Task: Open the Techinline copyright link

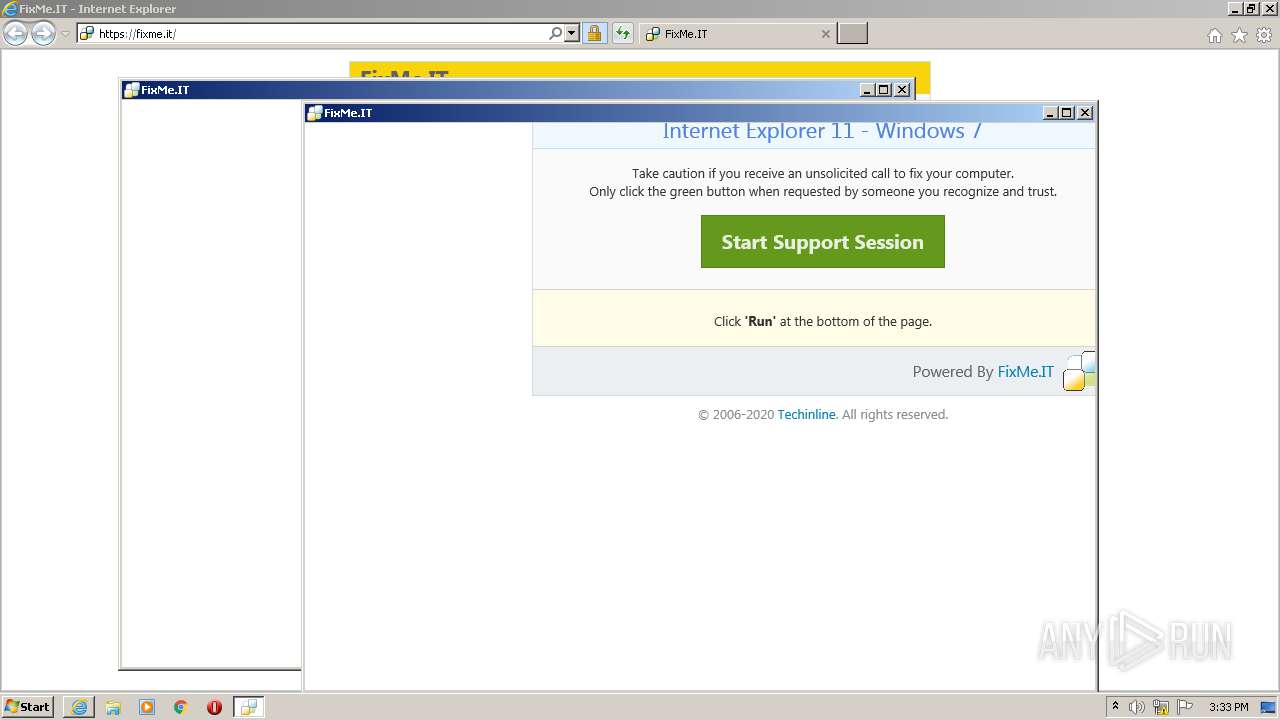Action: pos(806,415)
